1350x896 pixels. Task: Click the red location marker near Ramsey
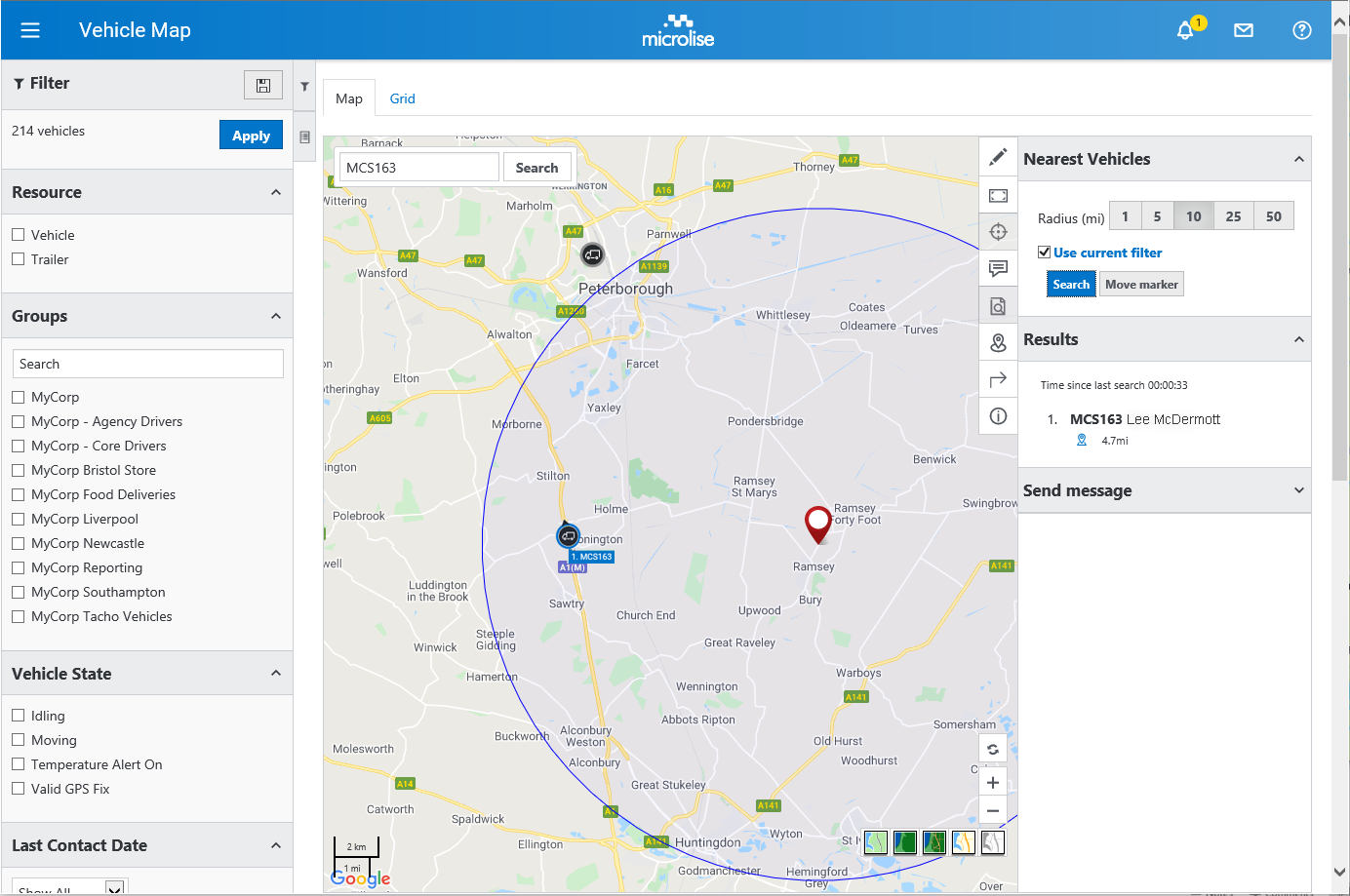point(817,524)
